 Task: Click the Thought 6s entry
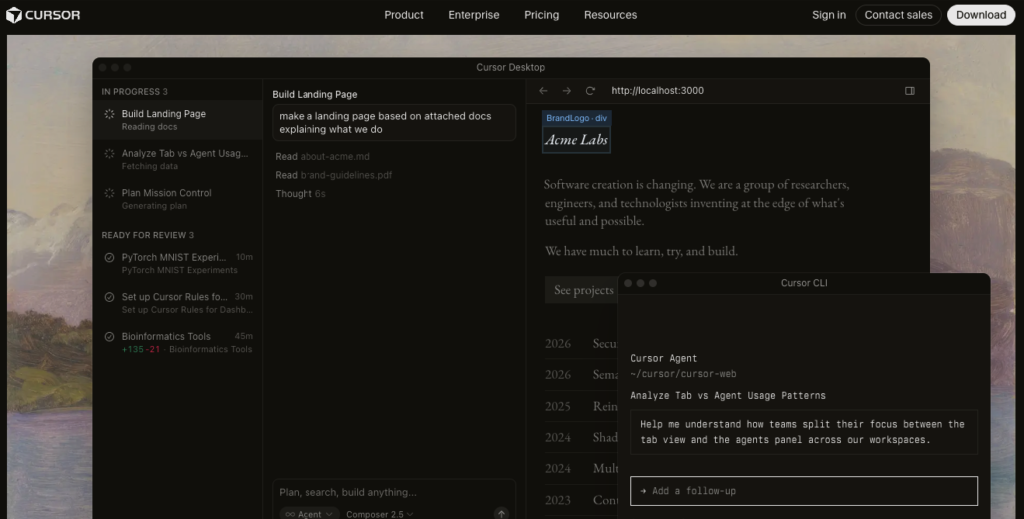300,194
